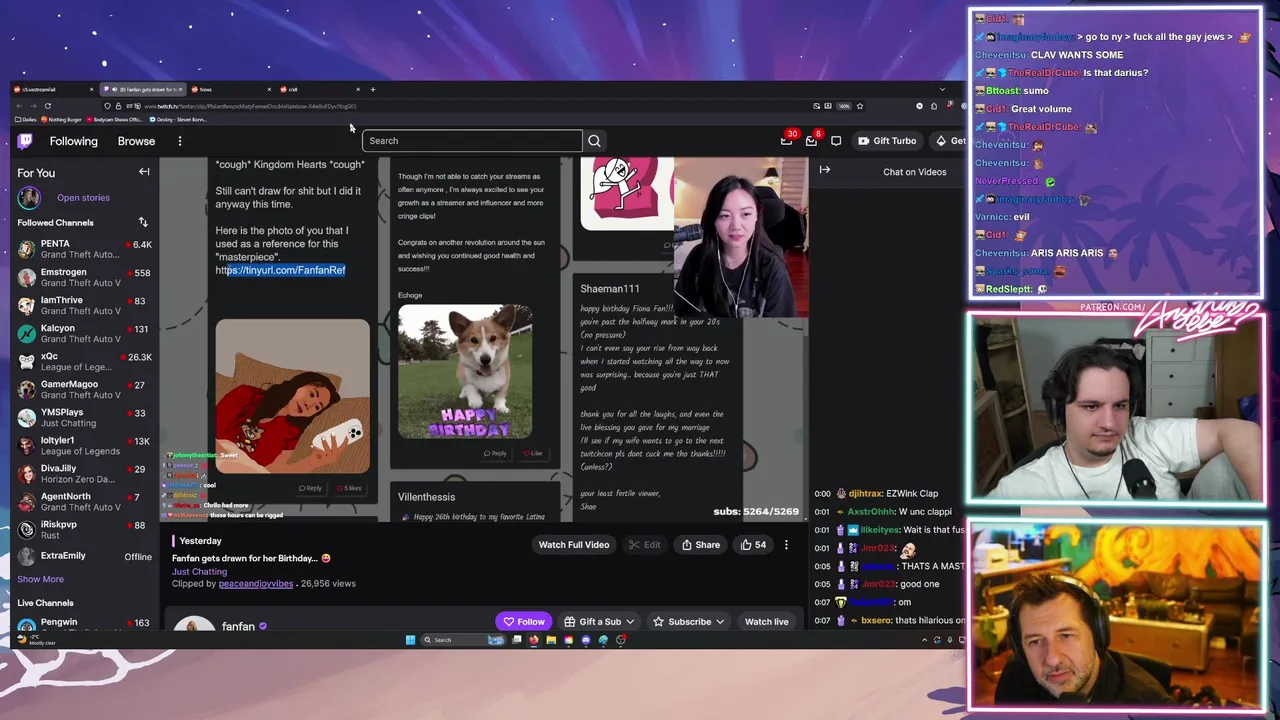The height and width of the screenshot is (720, 1280).
Task: Open YMSPlays channel row
Action: click(84, 417)
